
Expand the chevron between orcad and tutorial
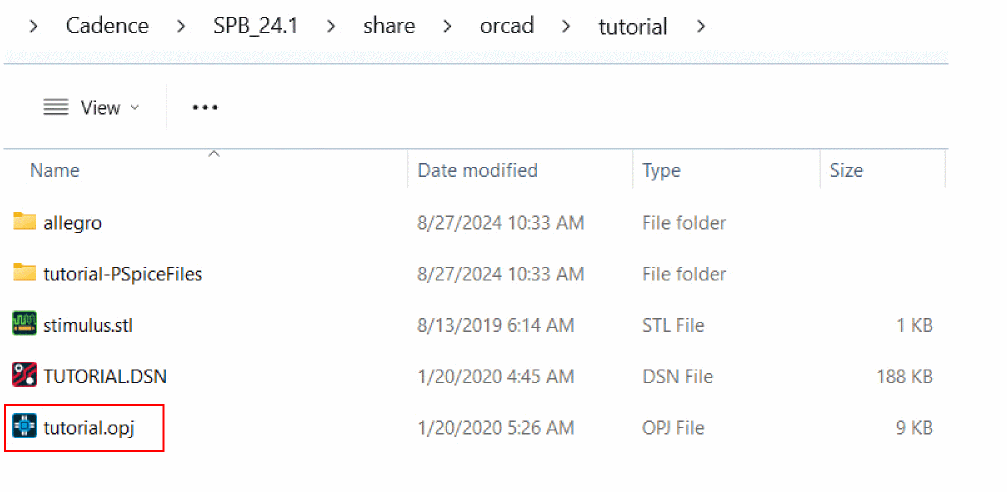[566, 26]
